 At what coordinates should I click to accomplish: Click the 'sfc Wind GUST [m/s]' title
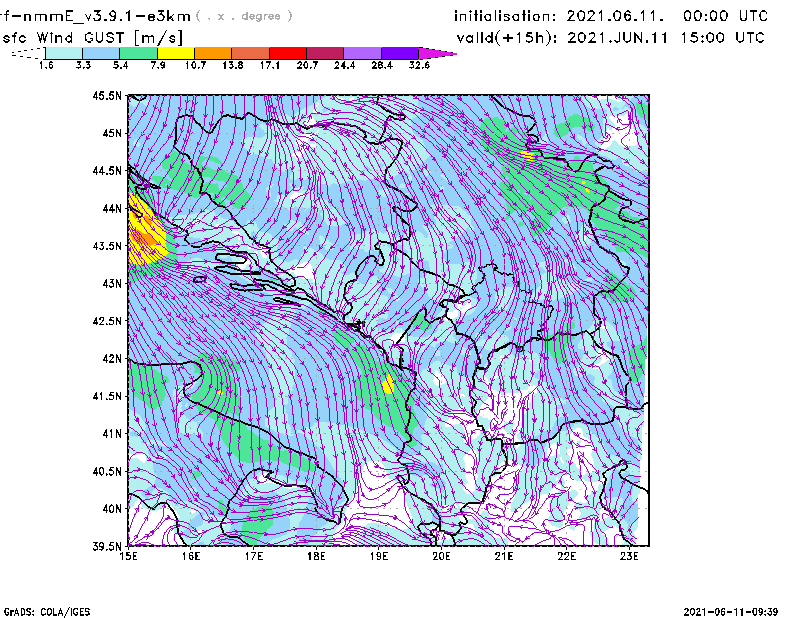click(92, 38)
